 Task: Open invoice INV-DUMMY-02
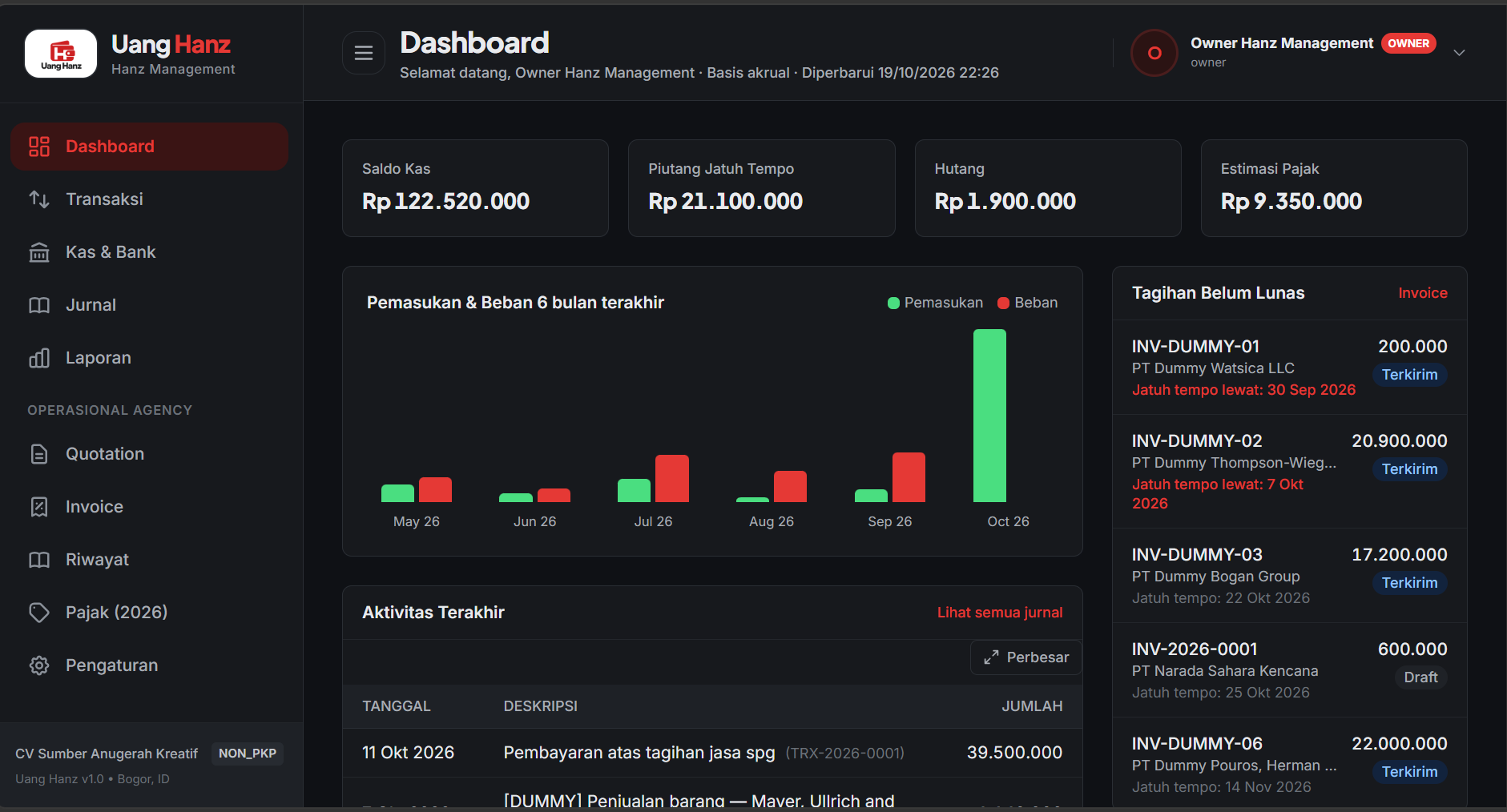(1290, 472)
